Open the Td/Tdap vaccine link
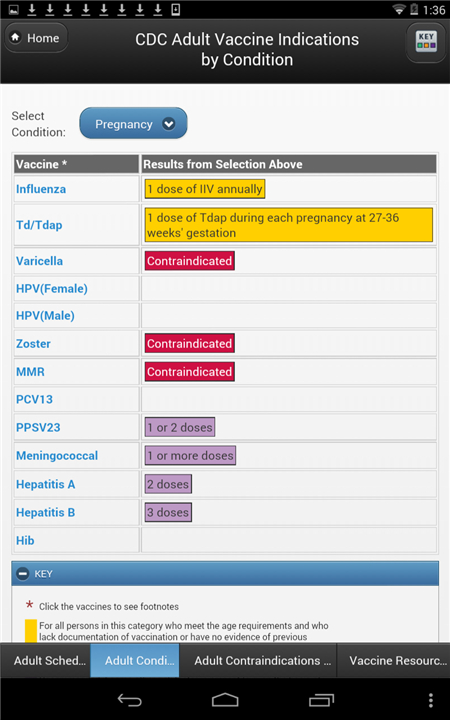 tap(39, 225)
